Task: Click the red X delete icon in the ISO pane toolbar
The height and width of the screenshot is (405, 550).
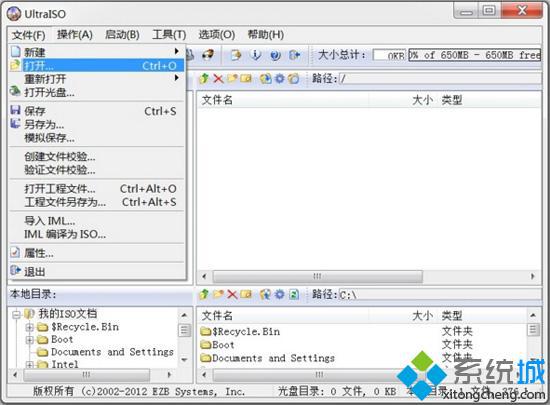Action: (x=218, y=79)
